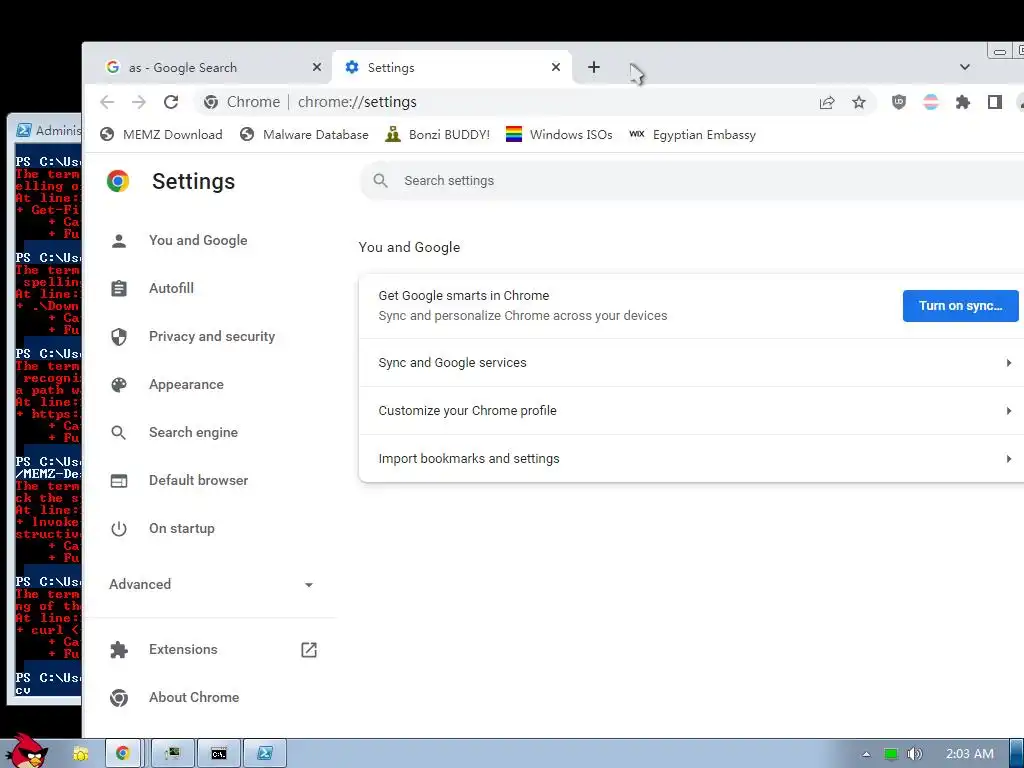Click the Chrome icon beside About Chrome

pos(119,698)
